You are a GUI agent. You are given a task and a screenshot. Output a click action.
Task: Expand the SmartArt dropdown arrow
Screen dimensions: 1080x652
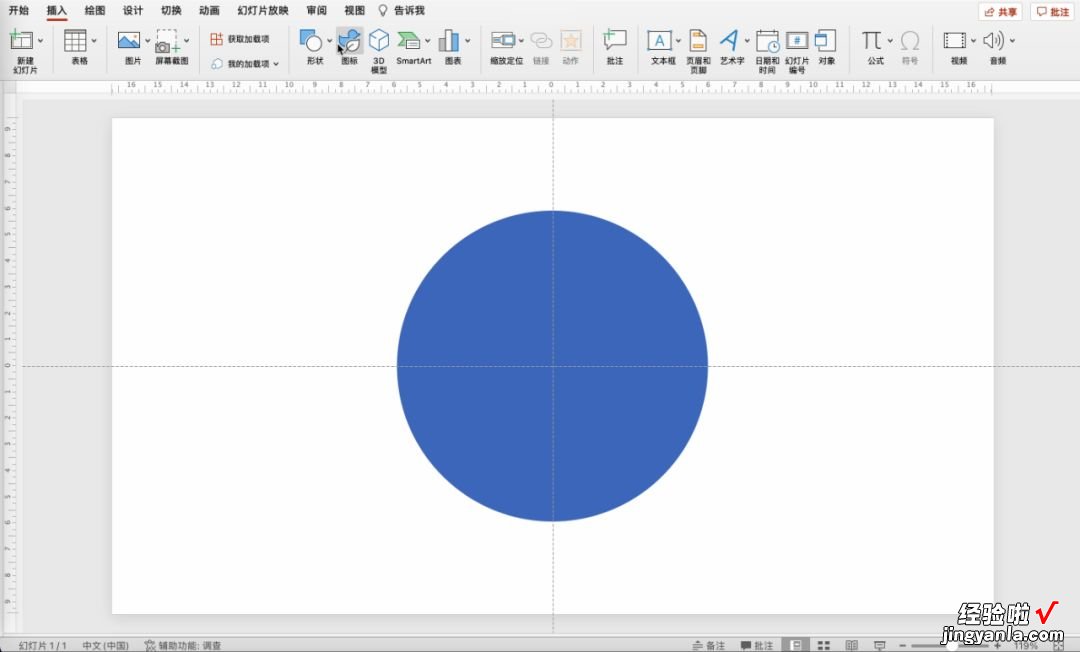coord(428,41)
